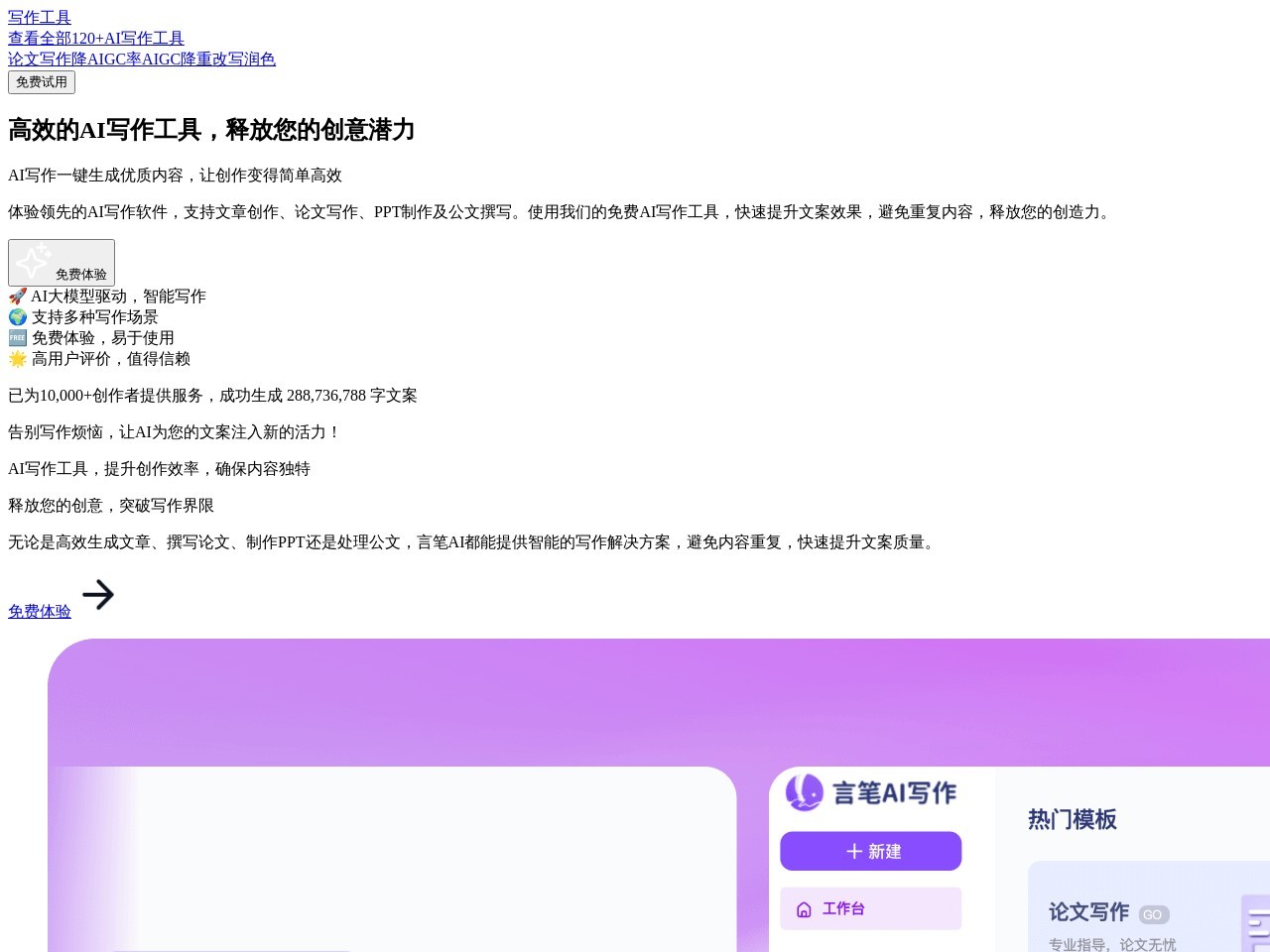Image resolution: width=1270 pixels, height=952 pixels.
Task: Click the home icon beside 工作台
Action: coord(803,908)
